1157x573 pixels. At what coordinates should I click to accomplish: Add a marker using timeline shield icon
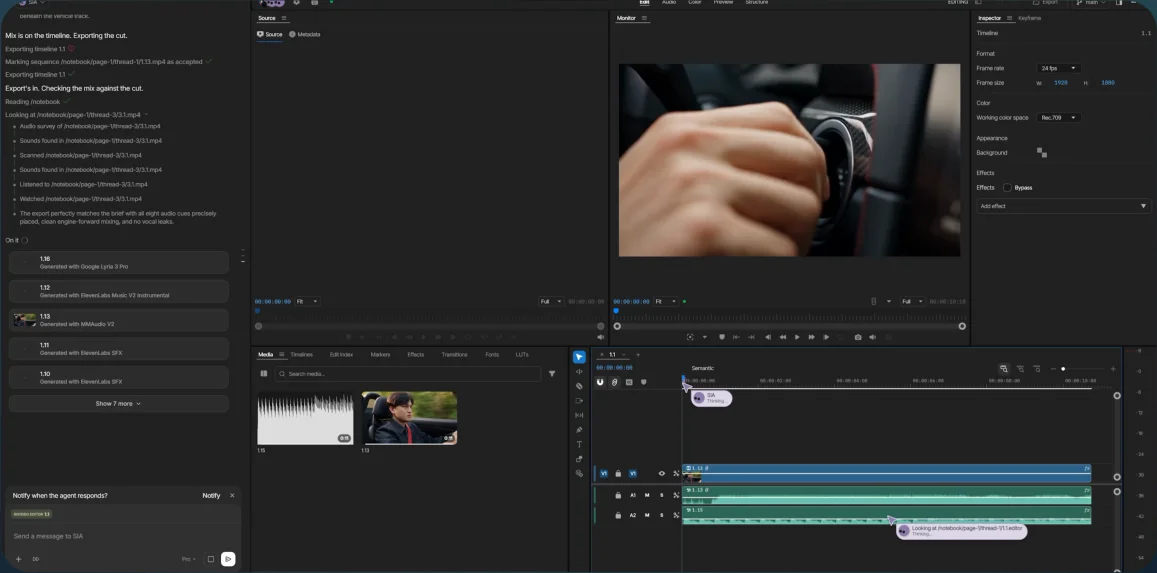pos(643,382)
